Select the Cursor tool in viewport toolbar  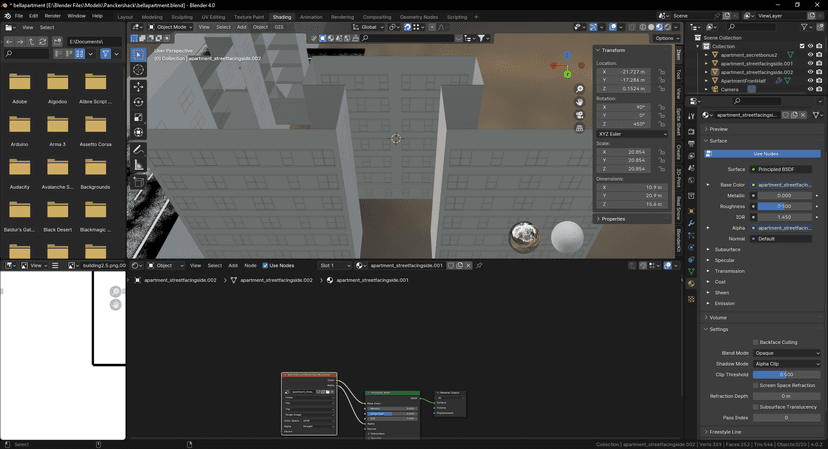[138, 70]
